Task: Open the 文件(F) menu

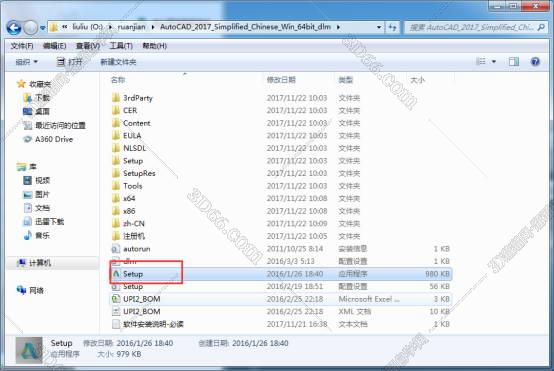Action: [22, 46]
